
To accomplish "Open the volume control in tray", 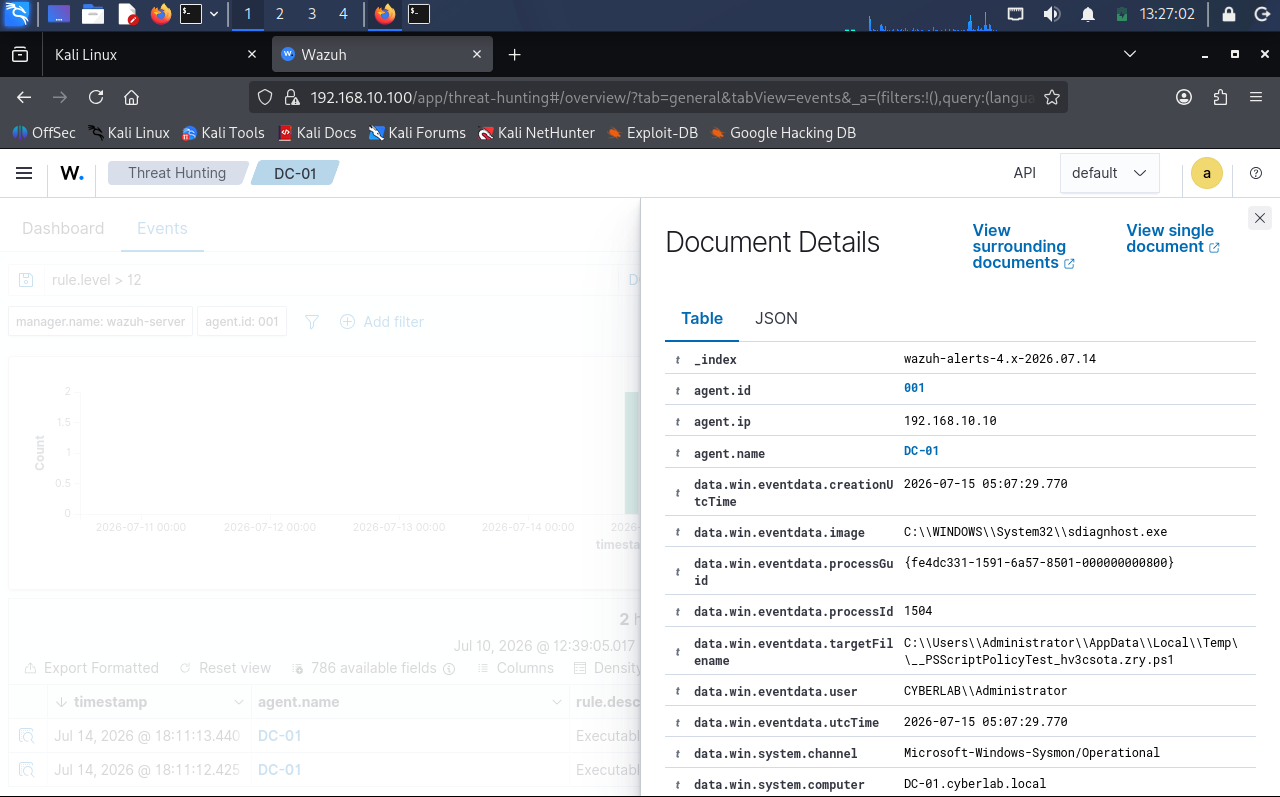I will 1051,14.
